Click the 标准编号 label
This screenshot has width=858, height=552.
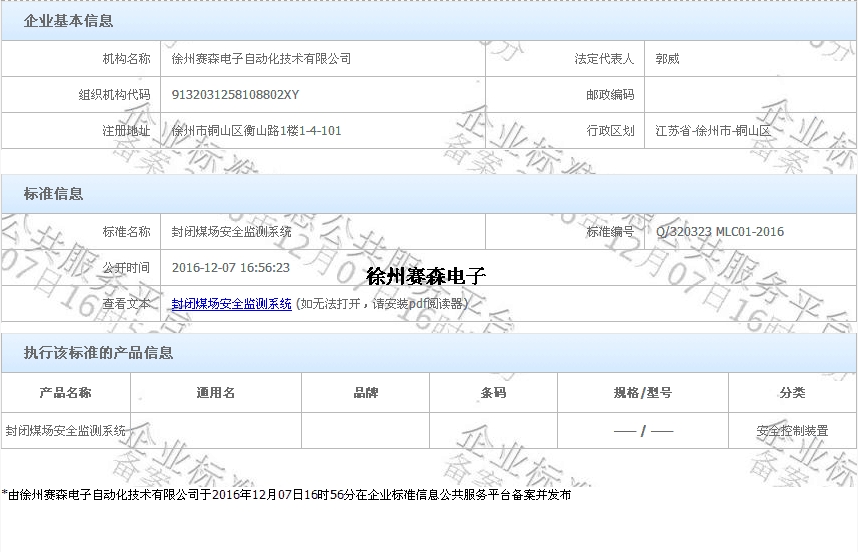pos(610,231)
